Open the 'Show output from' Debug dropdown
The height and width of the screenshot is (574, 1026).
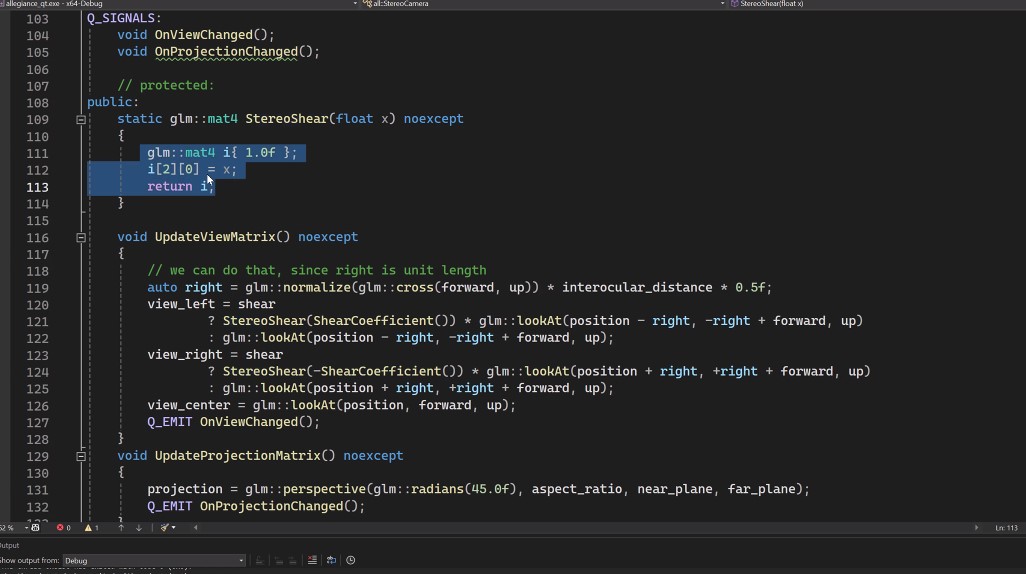coord(154,561)
